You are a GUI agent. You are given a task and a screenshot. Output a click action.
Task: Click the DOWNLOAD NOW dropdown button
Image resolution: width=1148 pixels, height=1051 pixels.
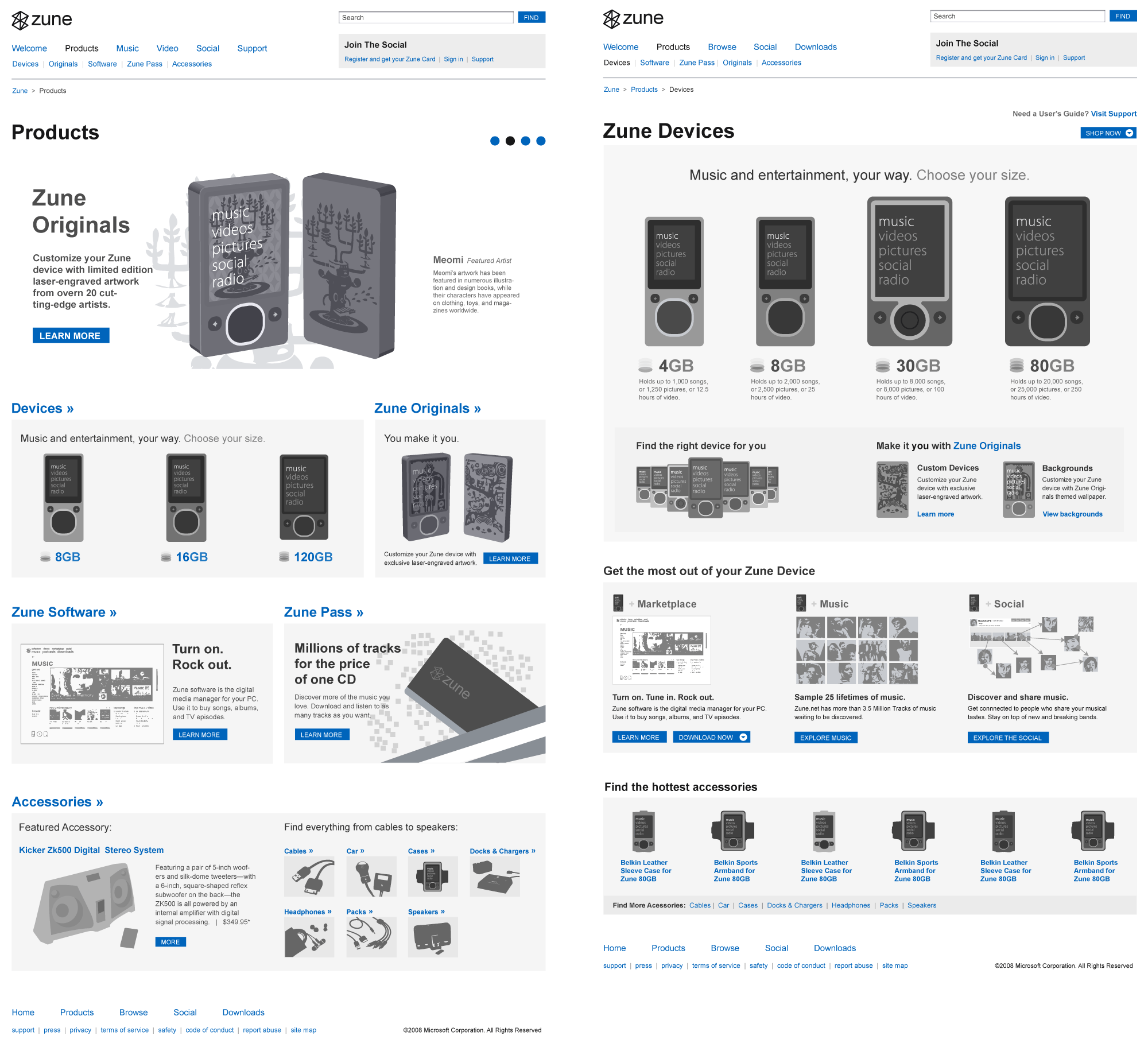(711, 738)
